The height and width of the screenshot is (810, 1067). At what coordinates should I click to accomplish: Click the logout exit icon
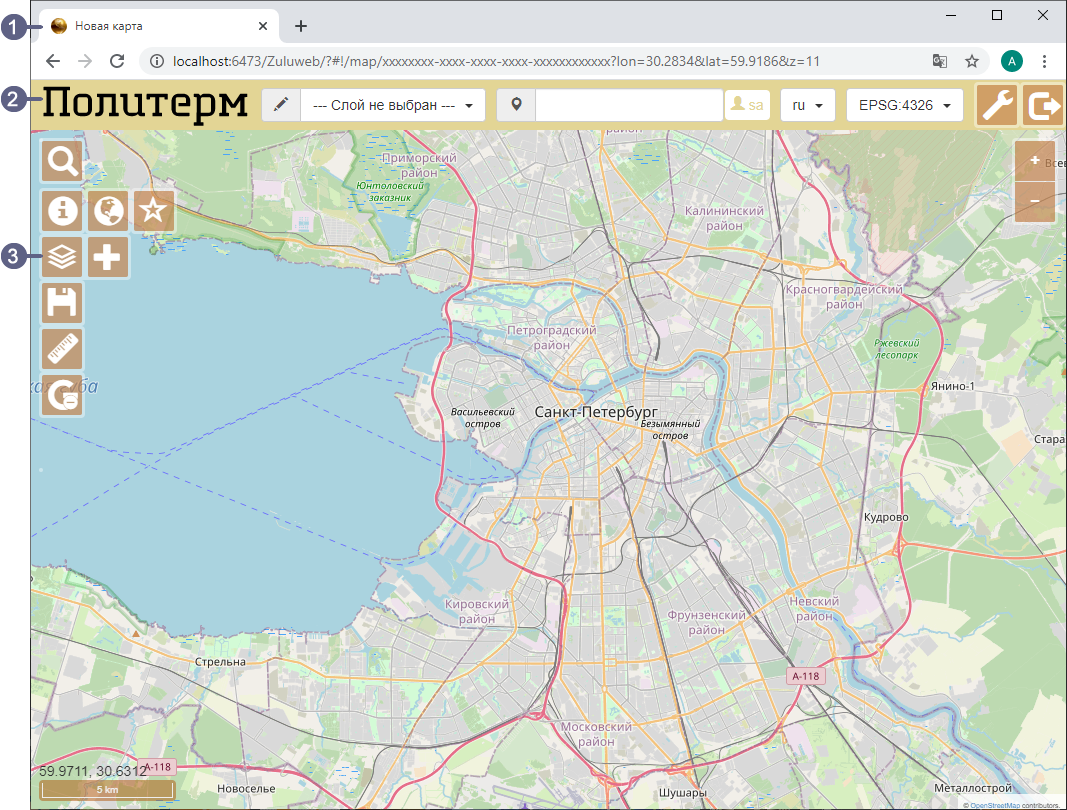(1042, 105)
